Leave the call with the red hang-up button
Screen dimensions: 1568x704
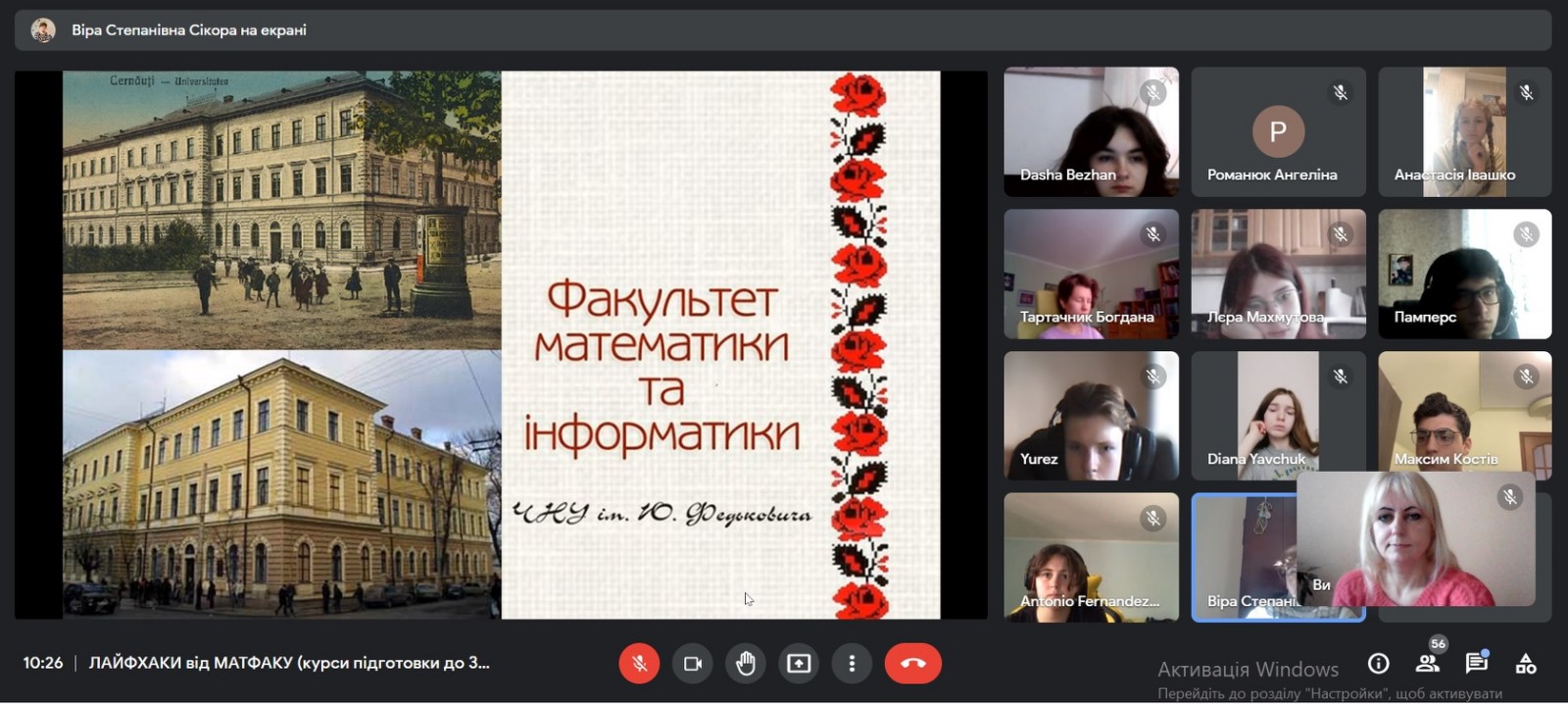pos(912,664)
